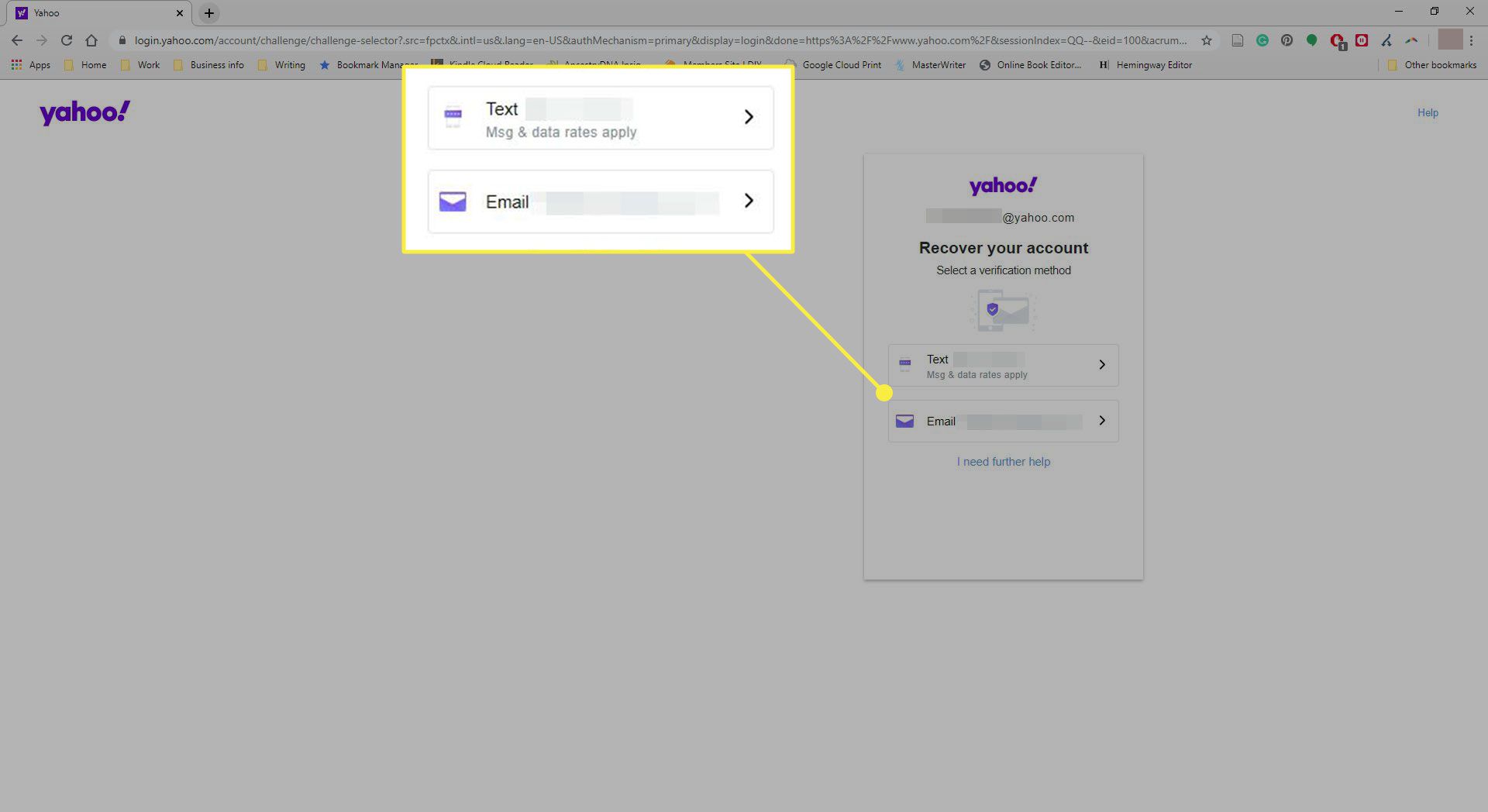Click the Yahoo logo in page header
1488x812 pixels.
85,113
